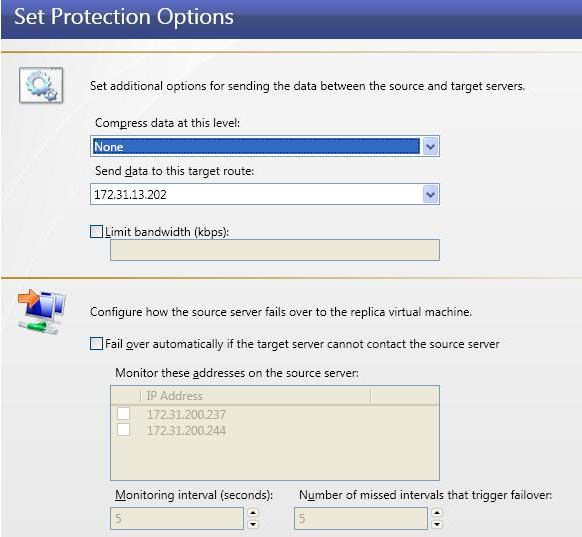
Task: Click the monitoring interval seconds field
Action: pyautogui.click(x=177, y=518)
